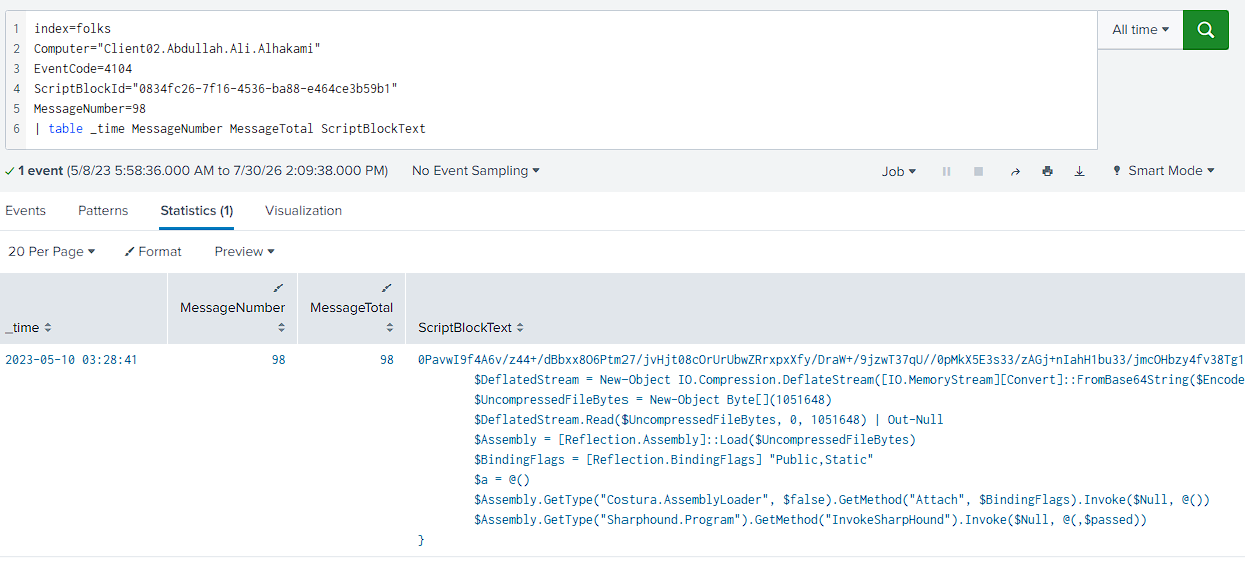
Task: Run the search with the magnifier button
Action: 1205,30
